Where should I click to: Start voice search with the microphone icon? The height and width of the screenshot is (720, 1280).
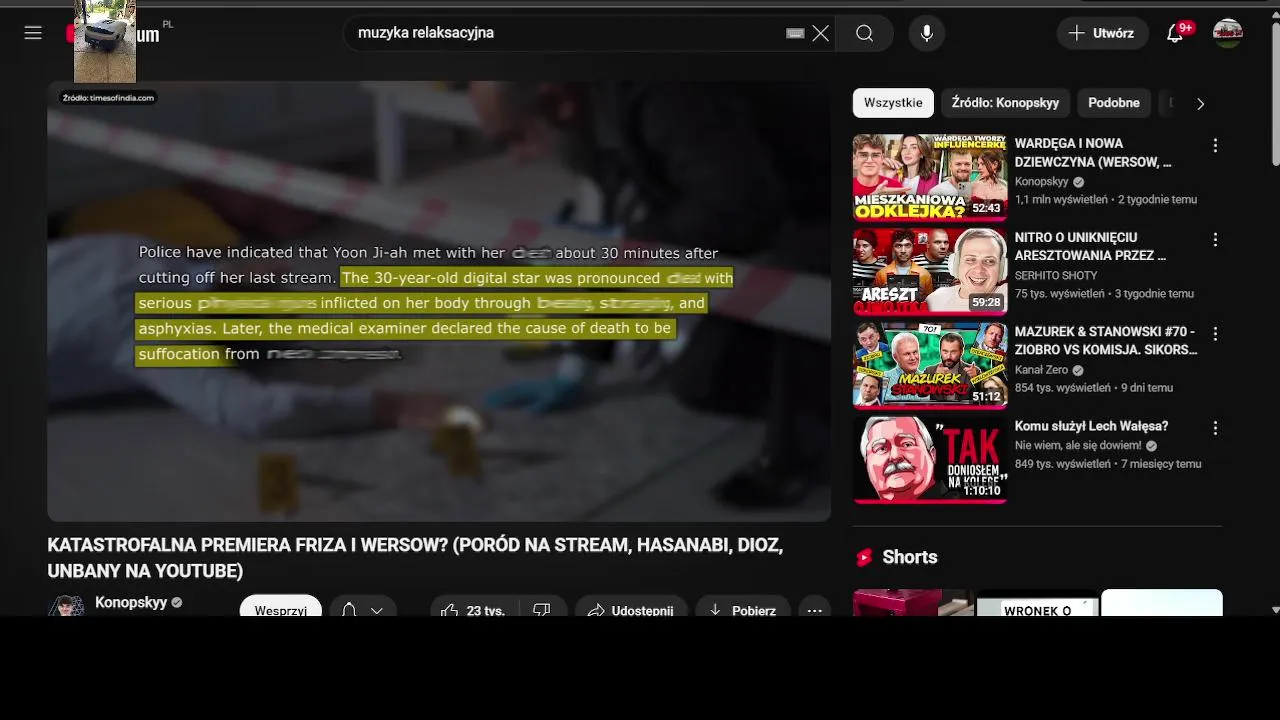[927, 33]
